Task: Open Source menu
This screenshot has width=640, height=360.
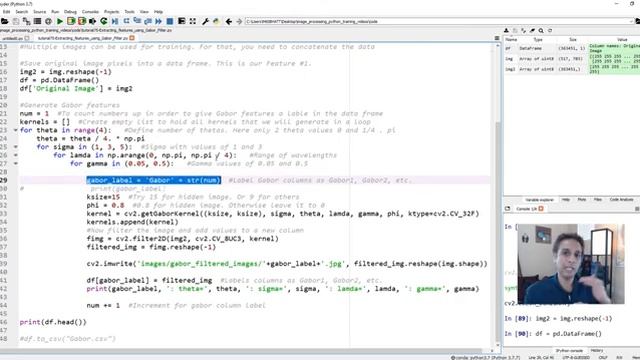Action: click(40, 12)
